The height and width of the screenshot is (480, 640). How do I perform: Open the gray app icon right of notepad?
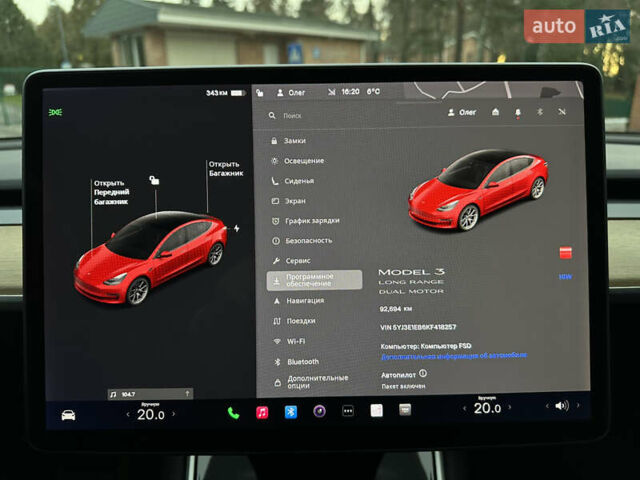[x=405, y=410]
